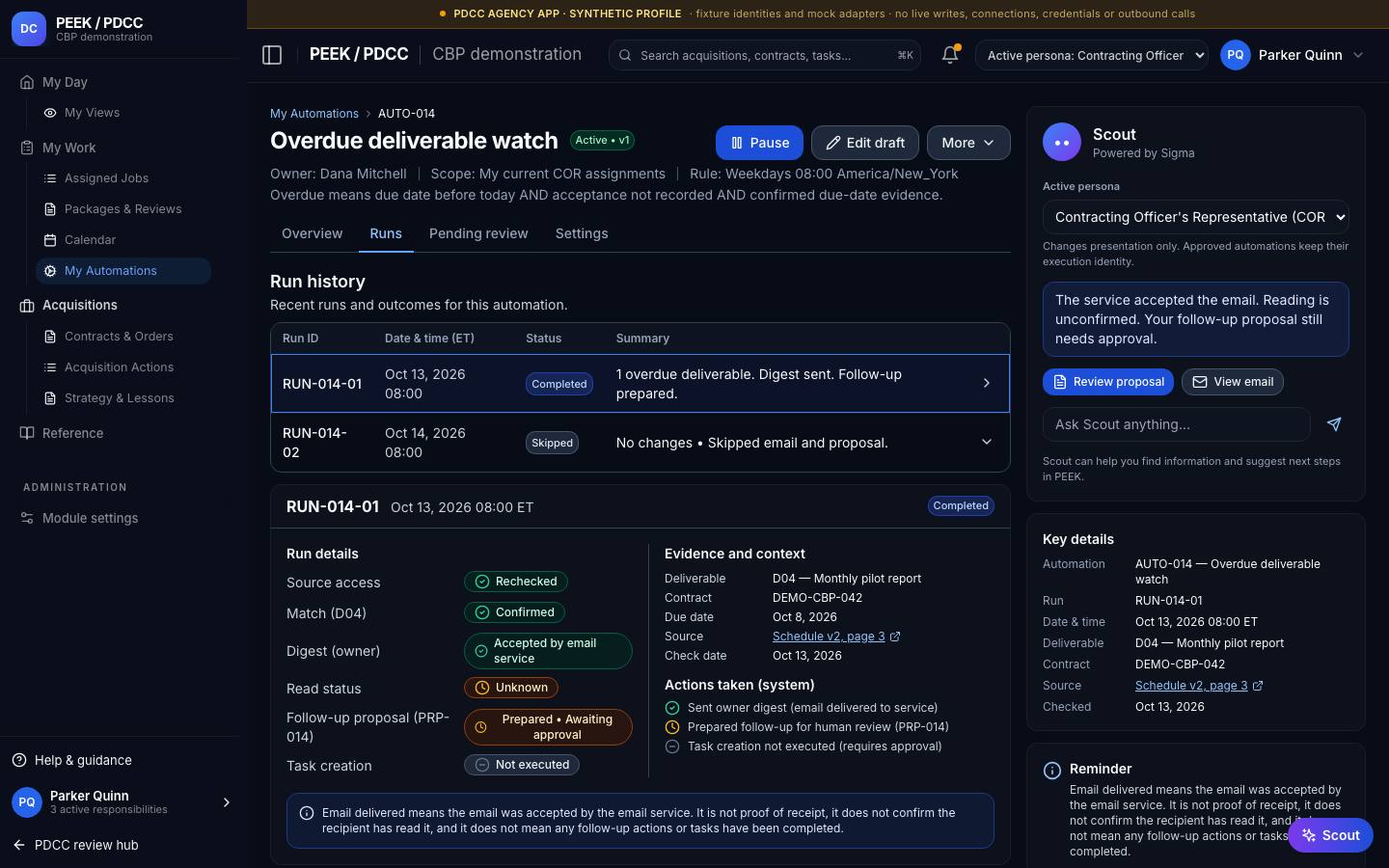Image resolution: width=1389 pixels, height=868 pixels.
Task: Click the search acquisitions field
Action: (765, 56)
